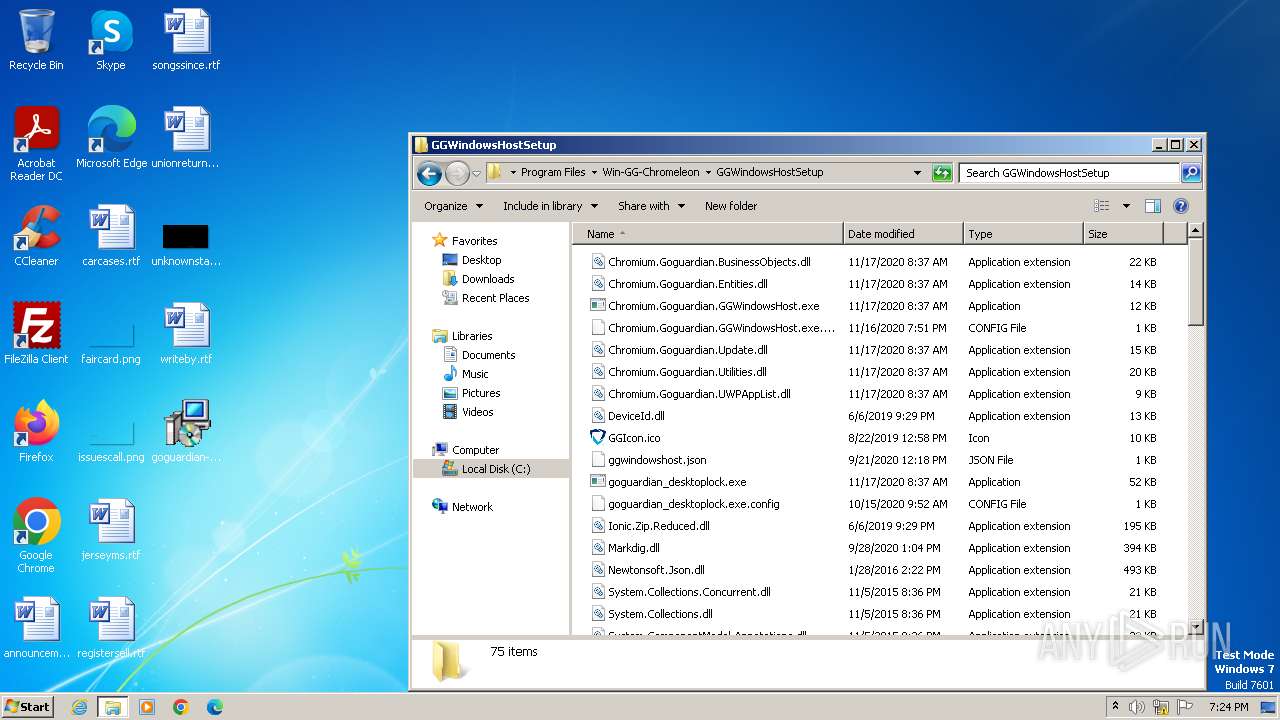Select Favorites in navigation pane
The width and height of the screenshot is (1280, 720).
[x=474, y=241]
